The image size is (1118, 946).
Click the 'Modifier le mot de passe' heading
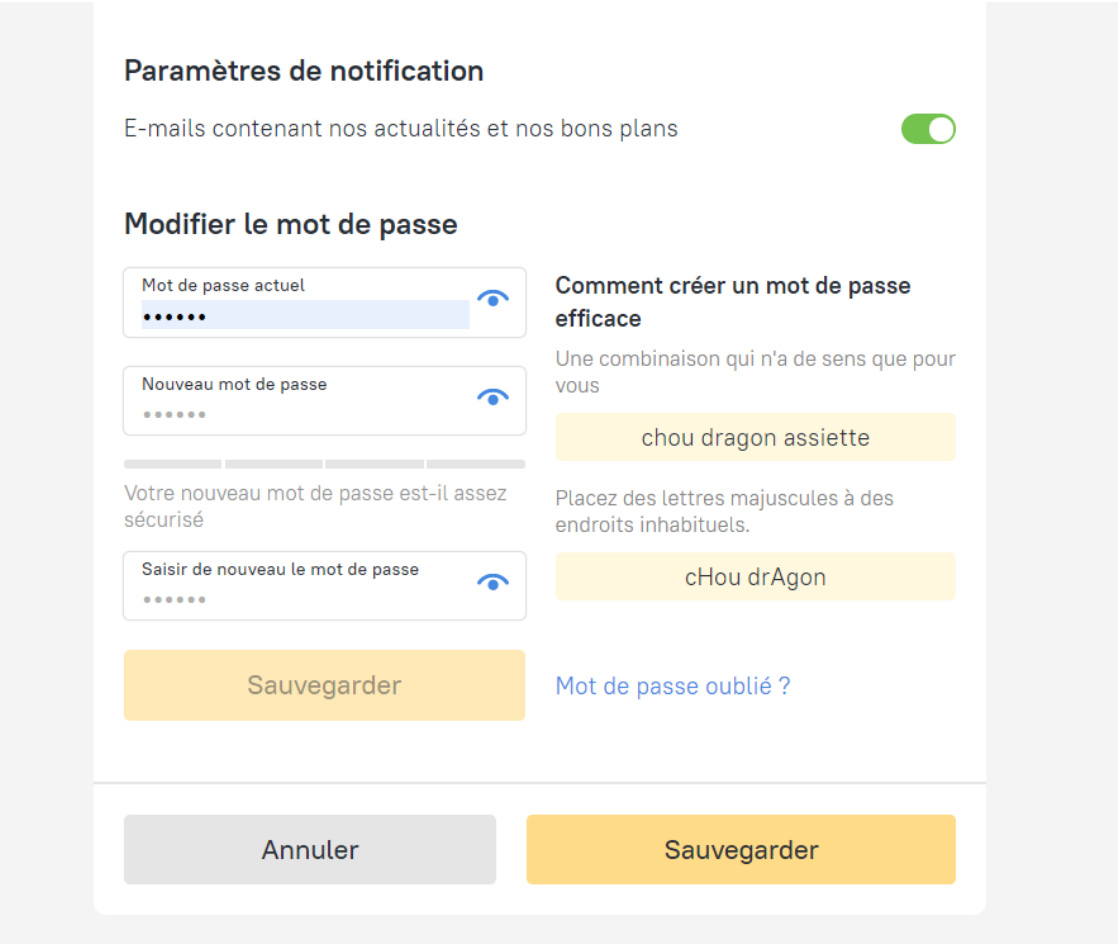pyautogui.click(x=291, y=224)
